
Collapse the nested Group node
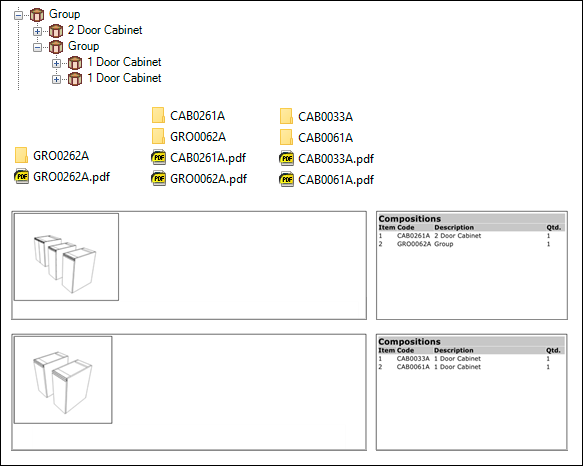pyautogui.click(x=37, y=47)
